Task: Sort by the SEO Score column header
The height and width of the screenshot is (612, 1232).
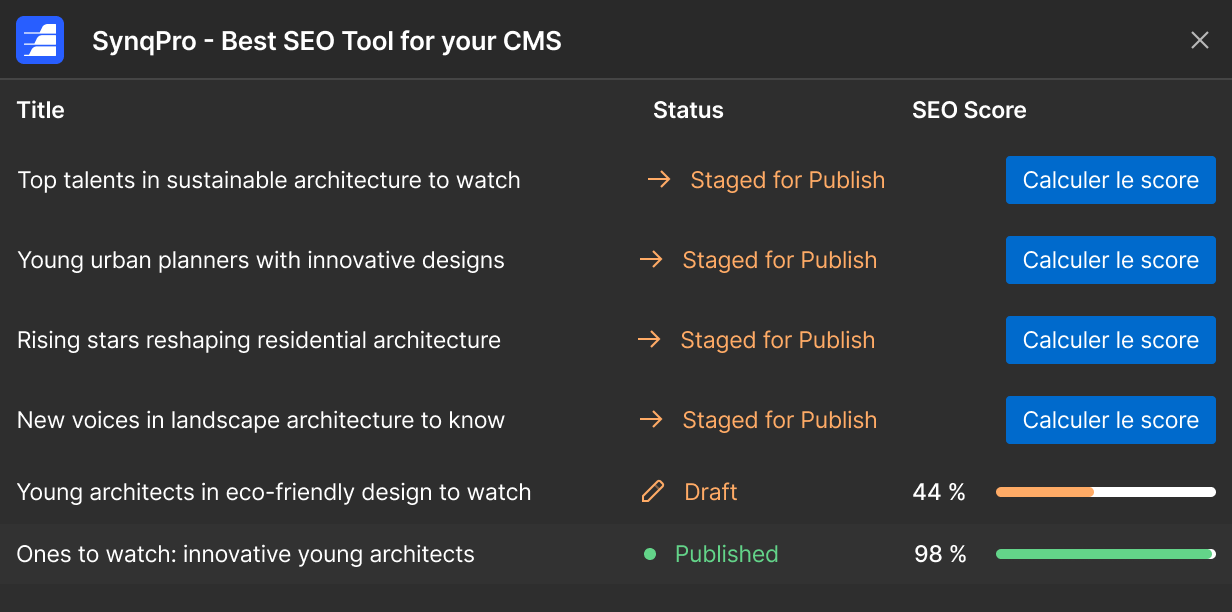Action: point(969,110)
